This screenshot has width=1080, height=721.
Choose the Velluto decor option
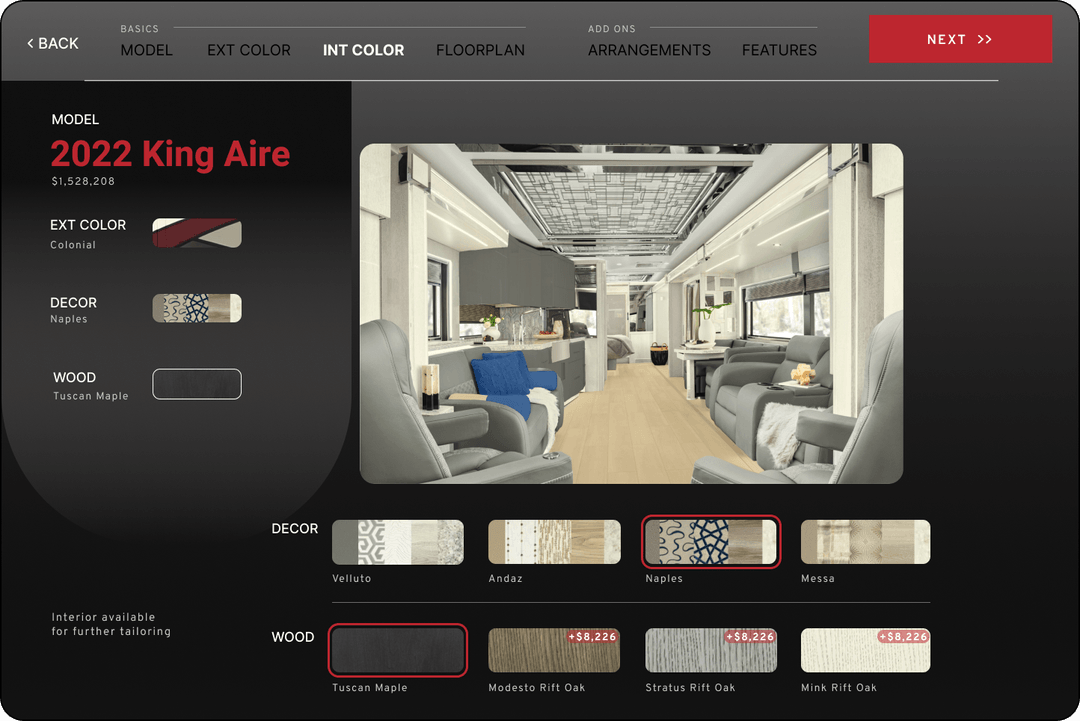pyautogui.click(x=398, y=542)
